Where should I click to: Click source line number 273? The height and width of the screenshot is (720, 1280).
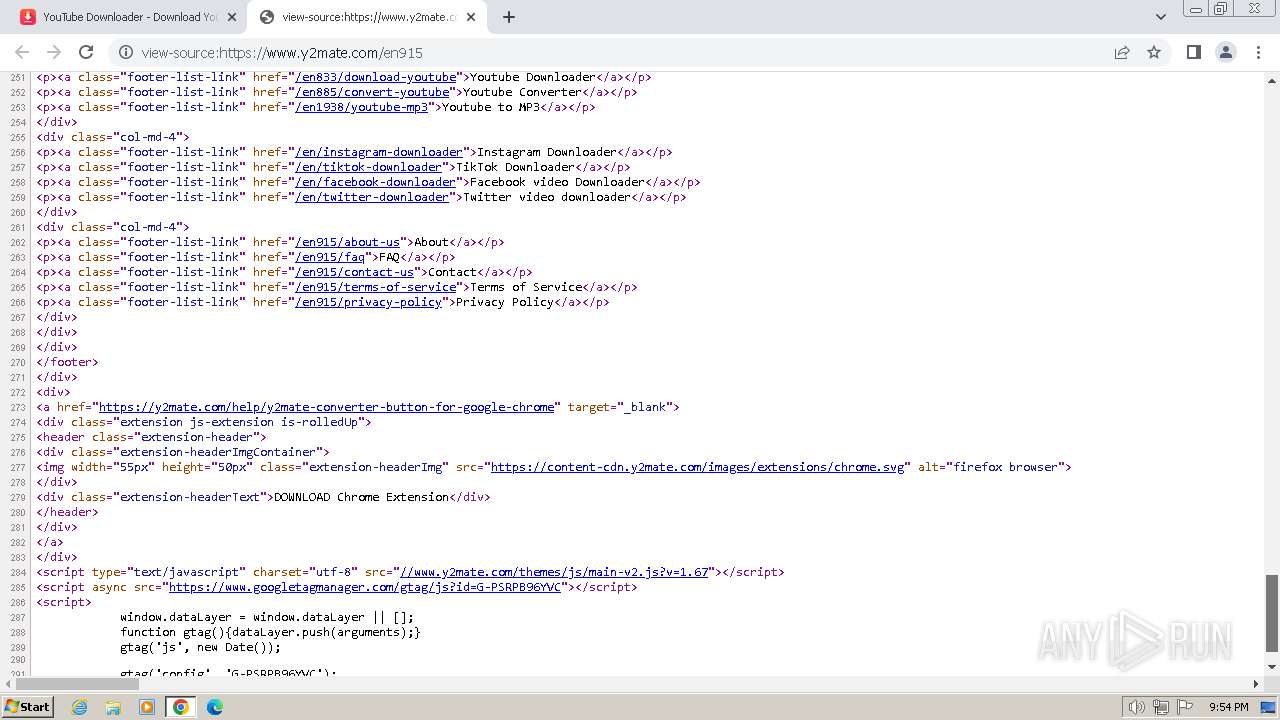(x=17, y=407)
